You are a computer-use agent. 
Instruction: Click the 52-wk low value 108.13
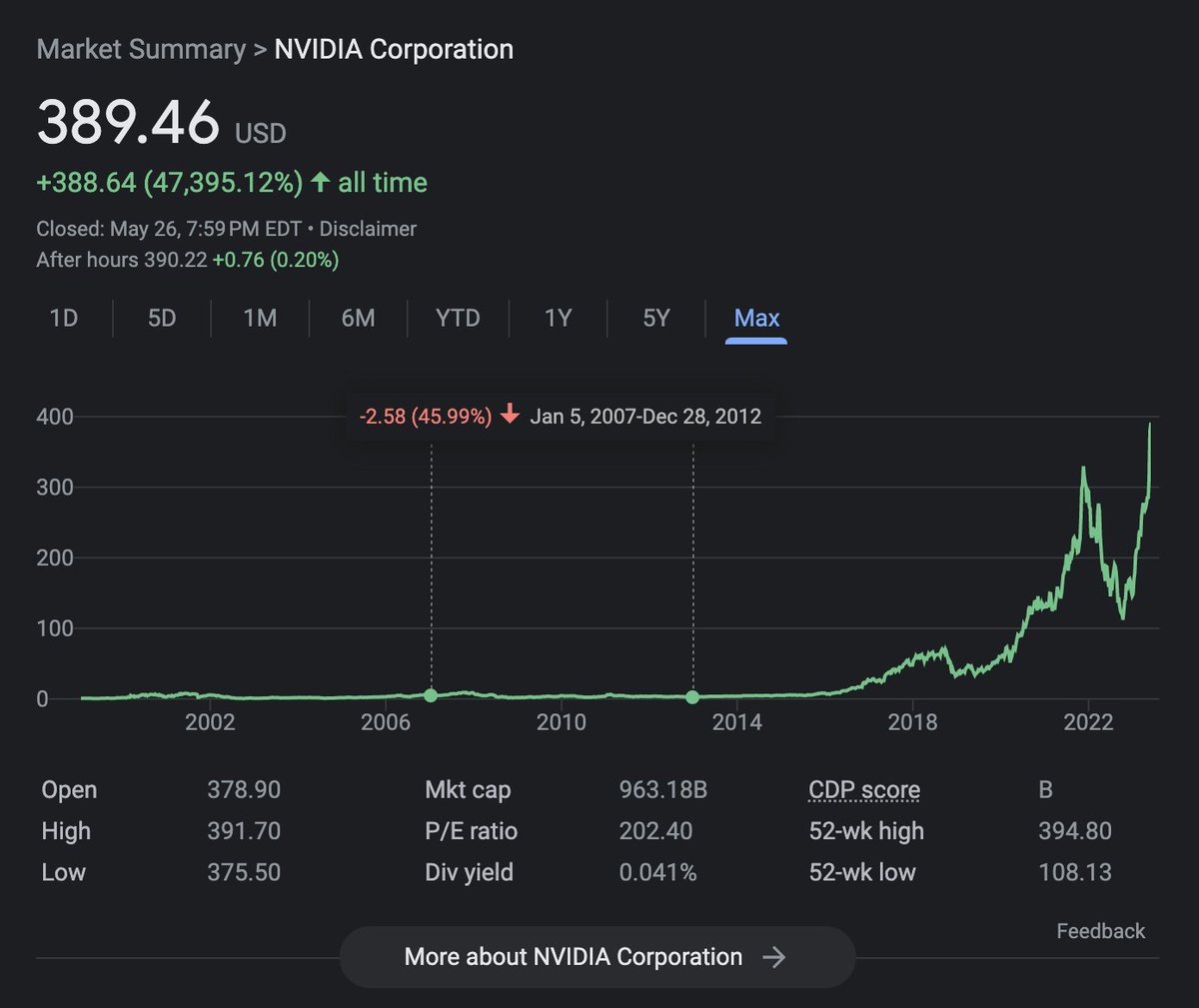tap(1075, 872)
